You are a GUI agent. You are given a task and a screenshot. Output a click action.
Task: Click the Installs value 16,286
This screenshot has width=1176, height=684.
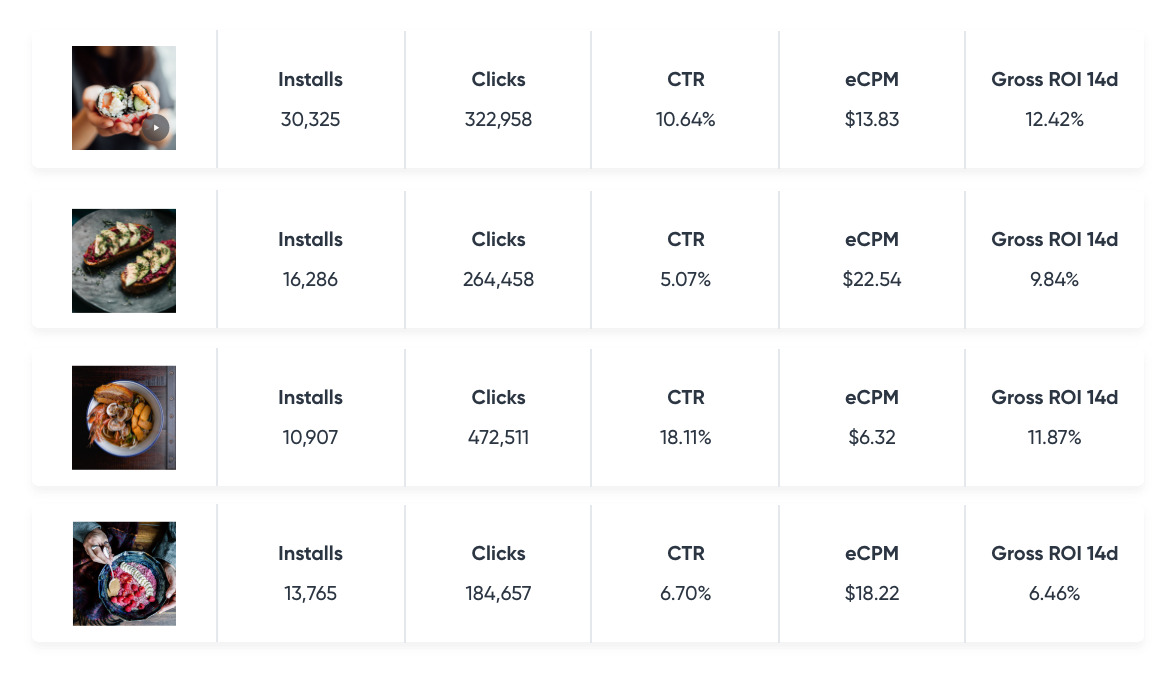pyautogui.click(x=310, y=280)
